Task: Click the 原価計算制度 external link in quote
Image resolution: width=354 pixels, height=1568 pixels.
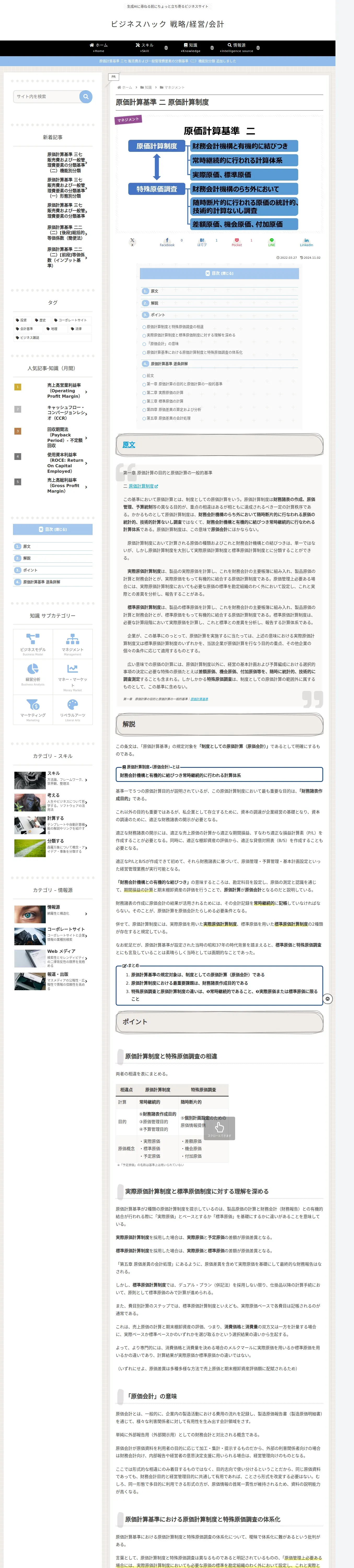Action: (143, 486)
